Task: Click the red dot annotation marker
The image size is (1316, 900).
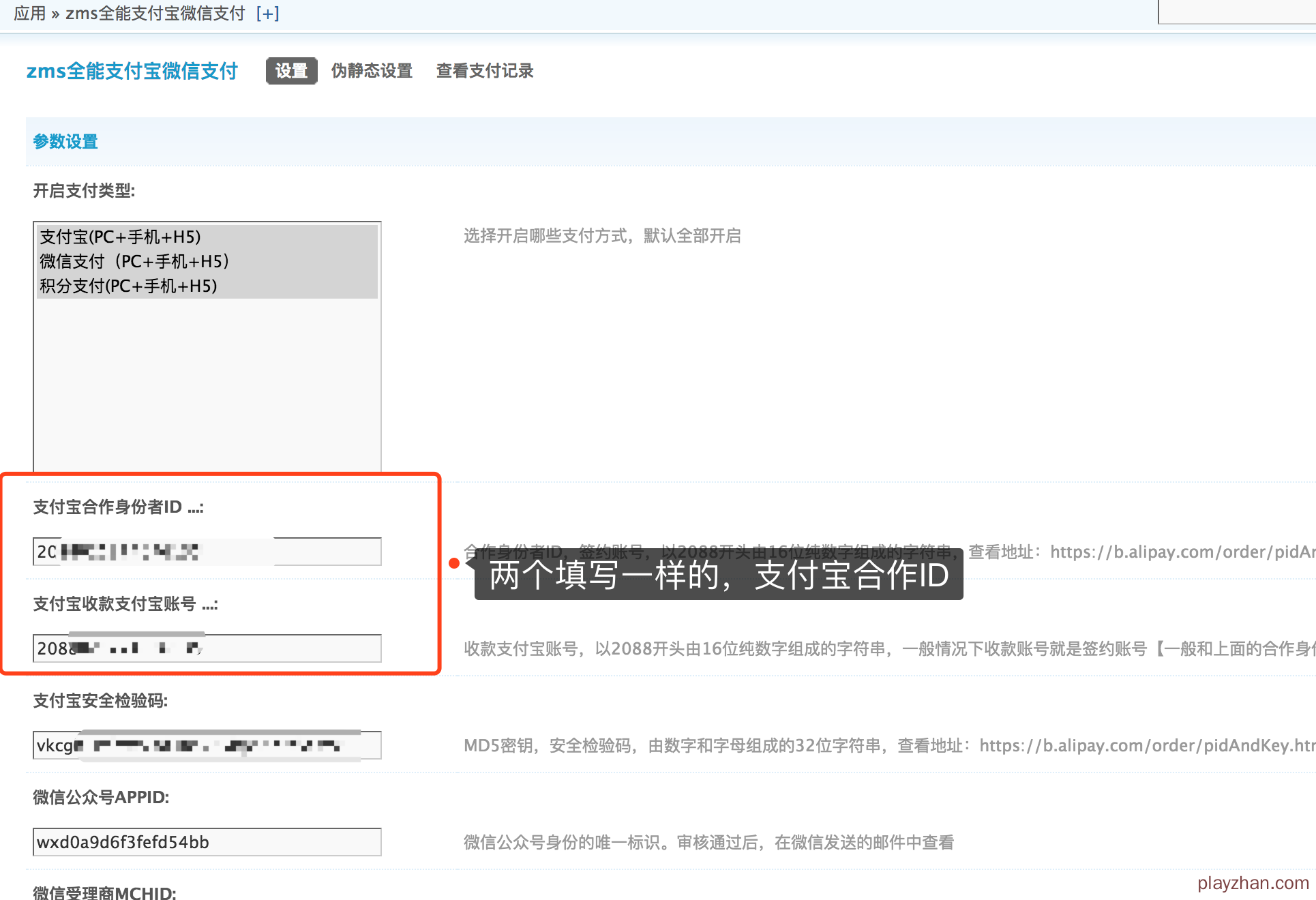Action: click(454, 563)
